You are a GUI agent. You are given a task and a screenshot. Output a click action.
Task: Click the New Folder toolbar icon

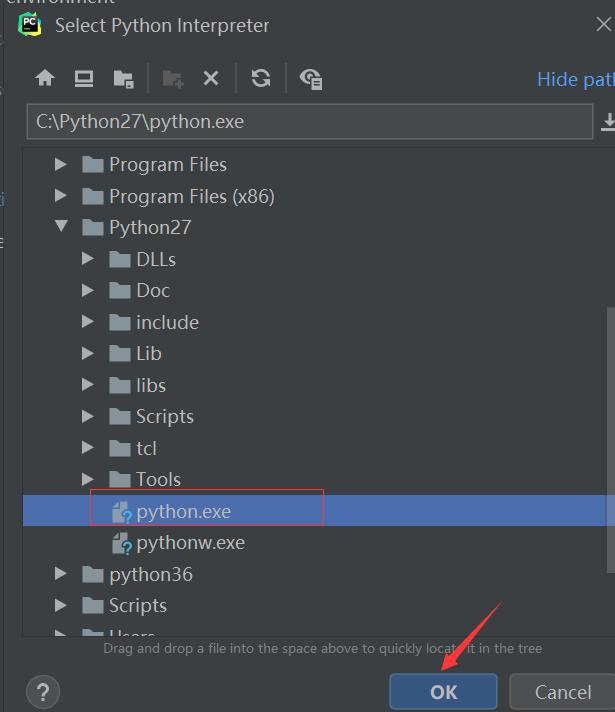[173, 79]
